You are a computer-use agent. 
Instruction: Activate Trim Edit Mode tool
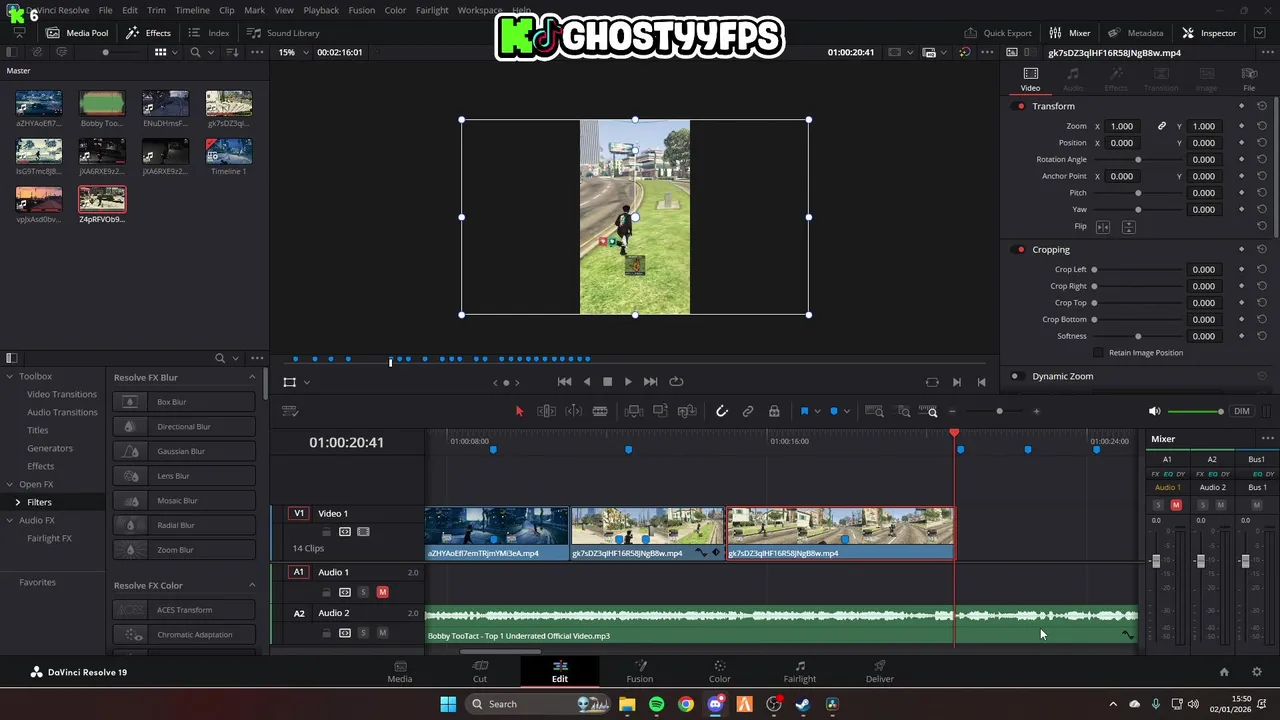546,411
